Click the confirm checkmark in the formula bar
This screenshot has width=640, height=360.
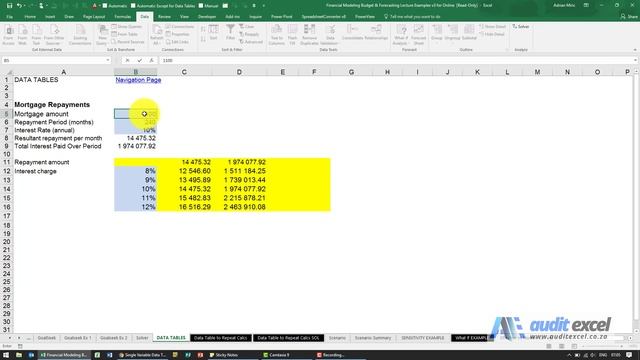(140, 60)
